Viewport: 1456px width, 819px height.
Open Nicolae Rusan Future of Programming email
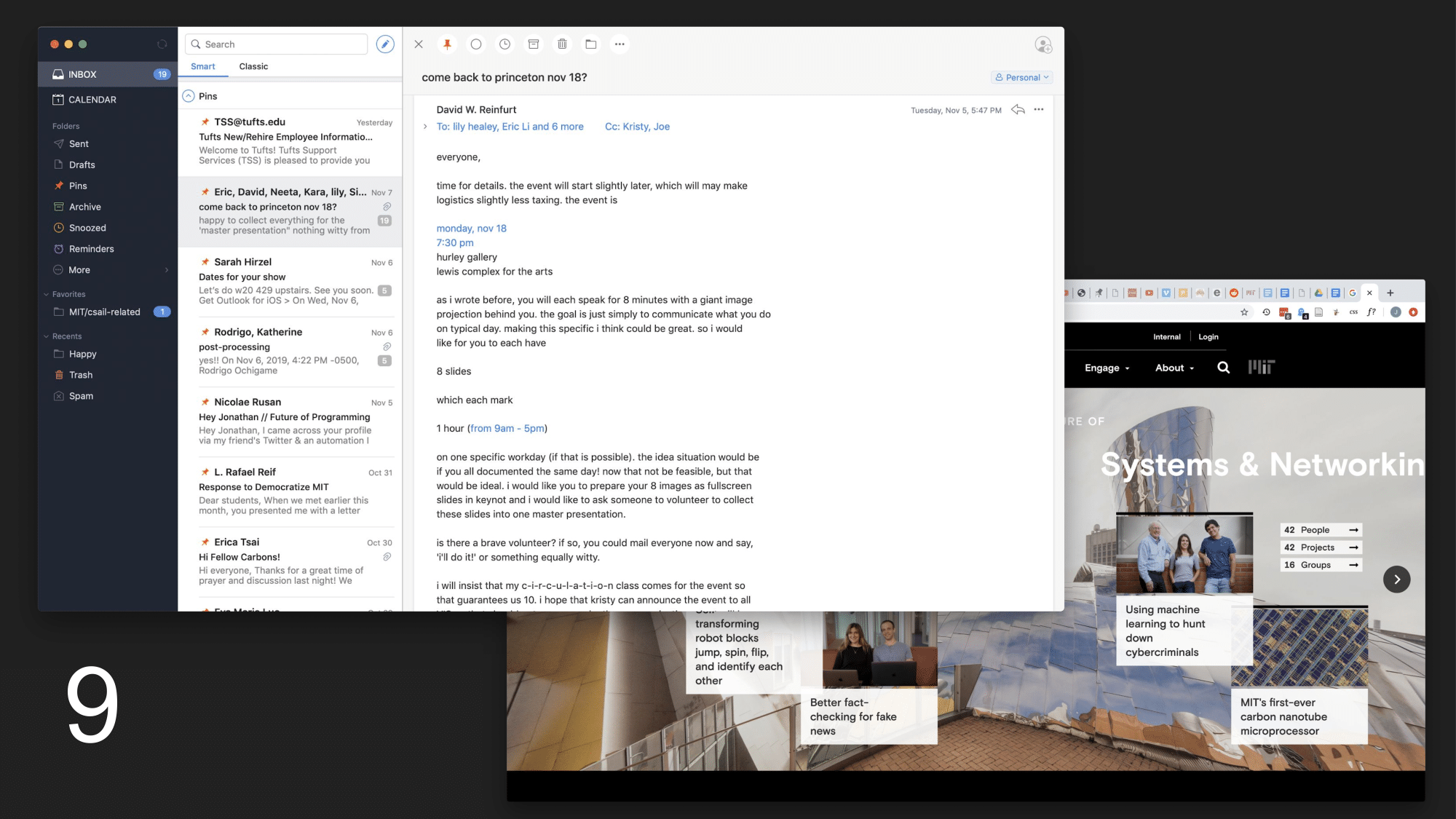(290, 421)
